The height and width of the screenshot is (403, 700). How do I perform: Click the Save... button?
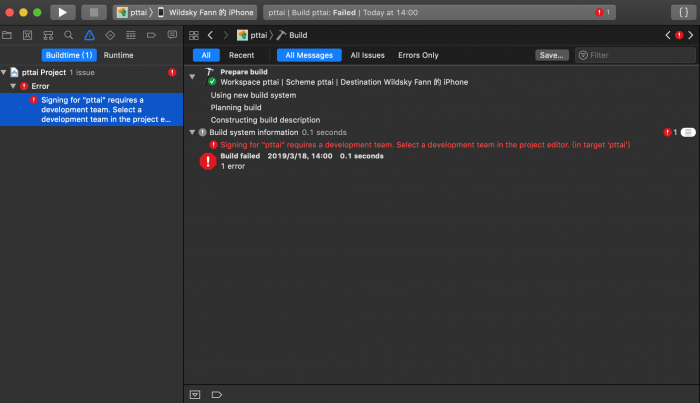551,55
